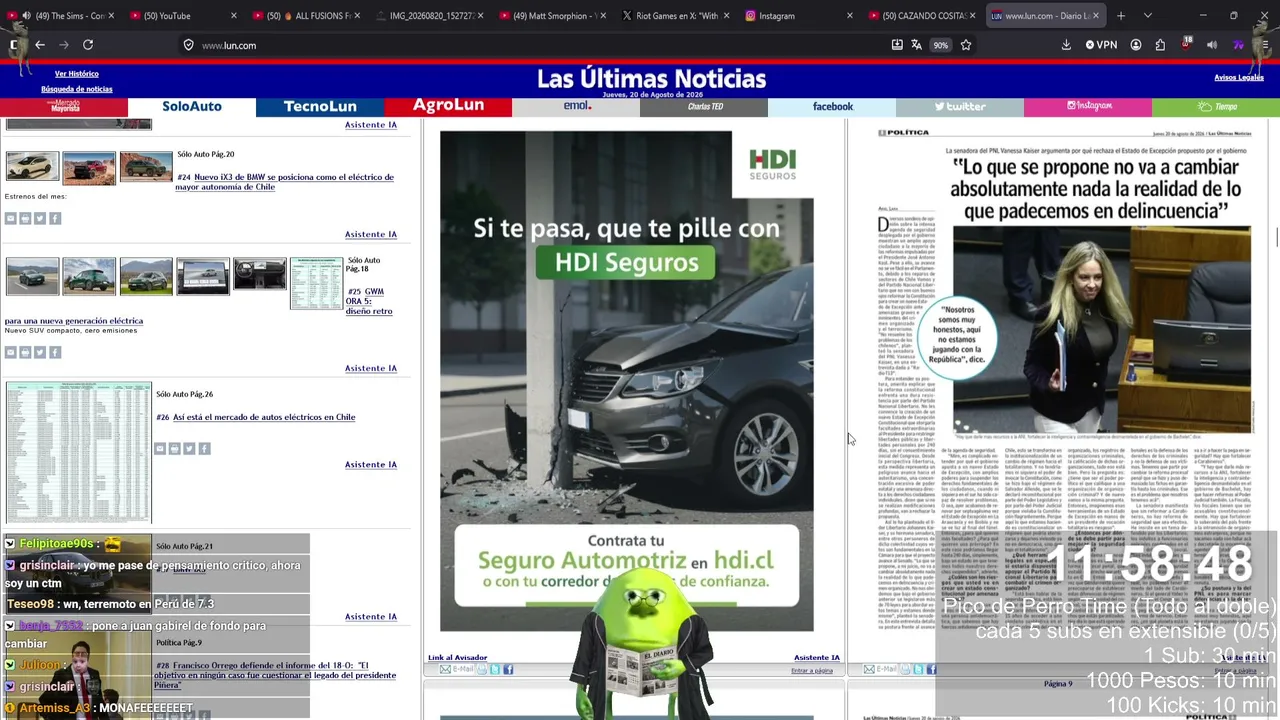The width and height of the screenshot is (1280, 720).
Task: Open the translate page icon
Action: [916, 45]
